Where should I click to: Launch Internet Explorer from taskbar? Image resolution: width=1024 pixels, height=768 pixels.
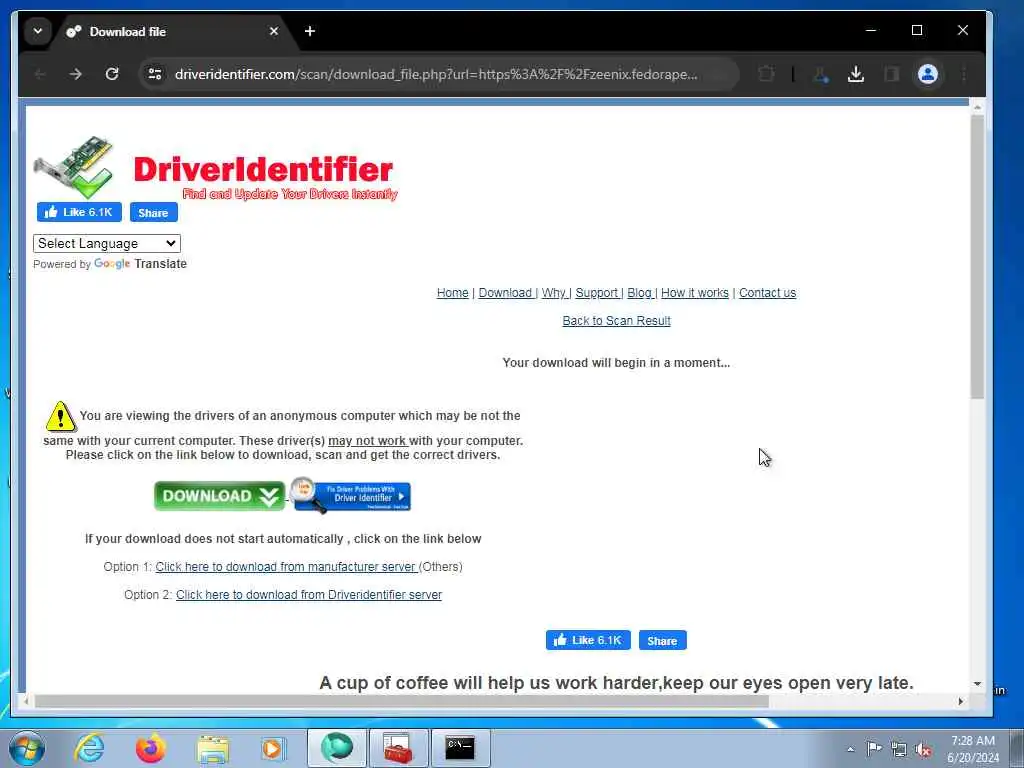coord(88,748)
